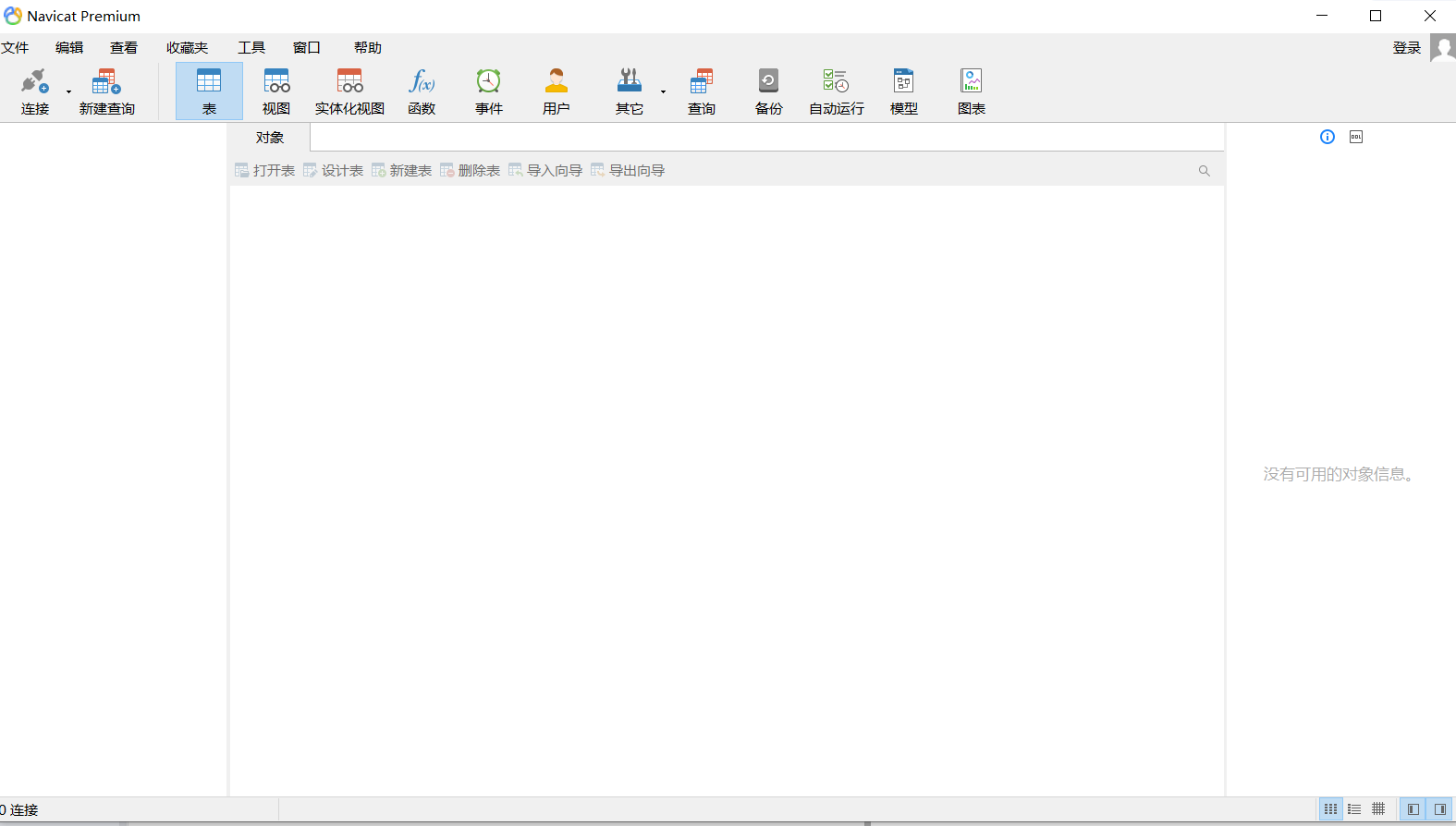
Task: Select the 用户 (User) icon
Action: 557,91
